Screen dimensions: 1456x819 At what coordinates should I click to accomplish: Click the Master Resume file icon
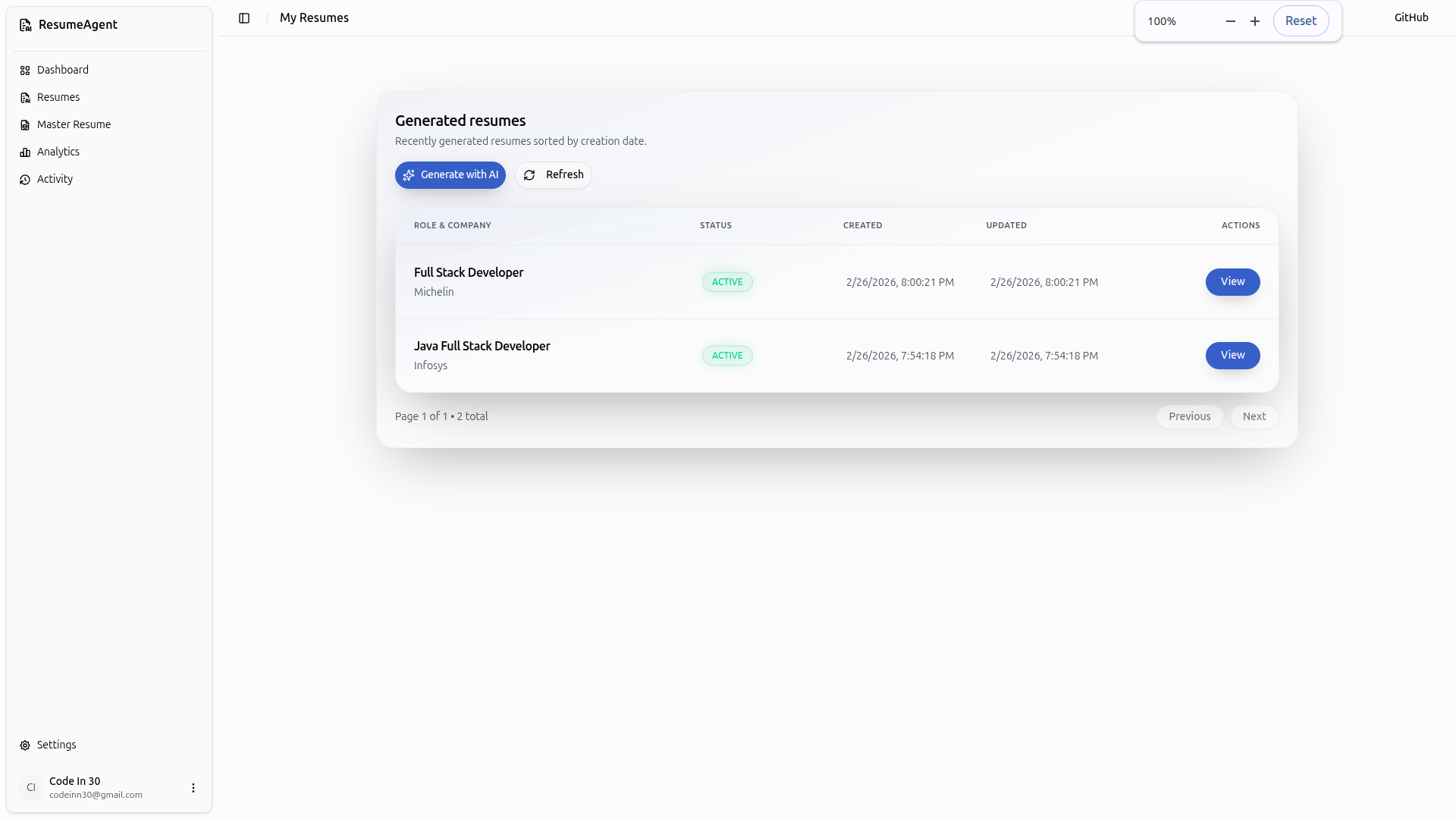click(x=25, y=125)
